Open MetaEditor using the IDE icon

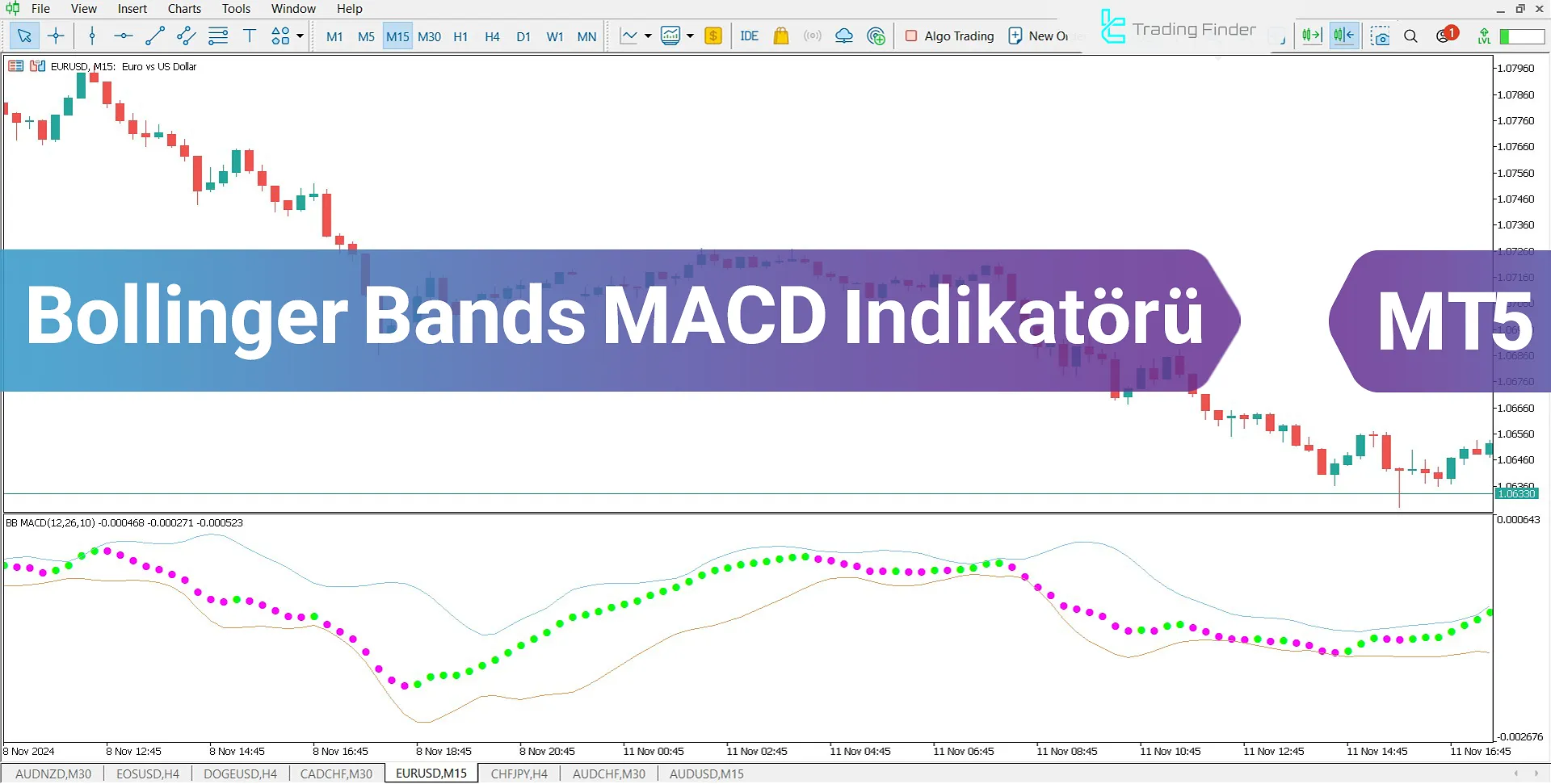(x=749, y=36)
